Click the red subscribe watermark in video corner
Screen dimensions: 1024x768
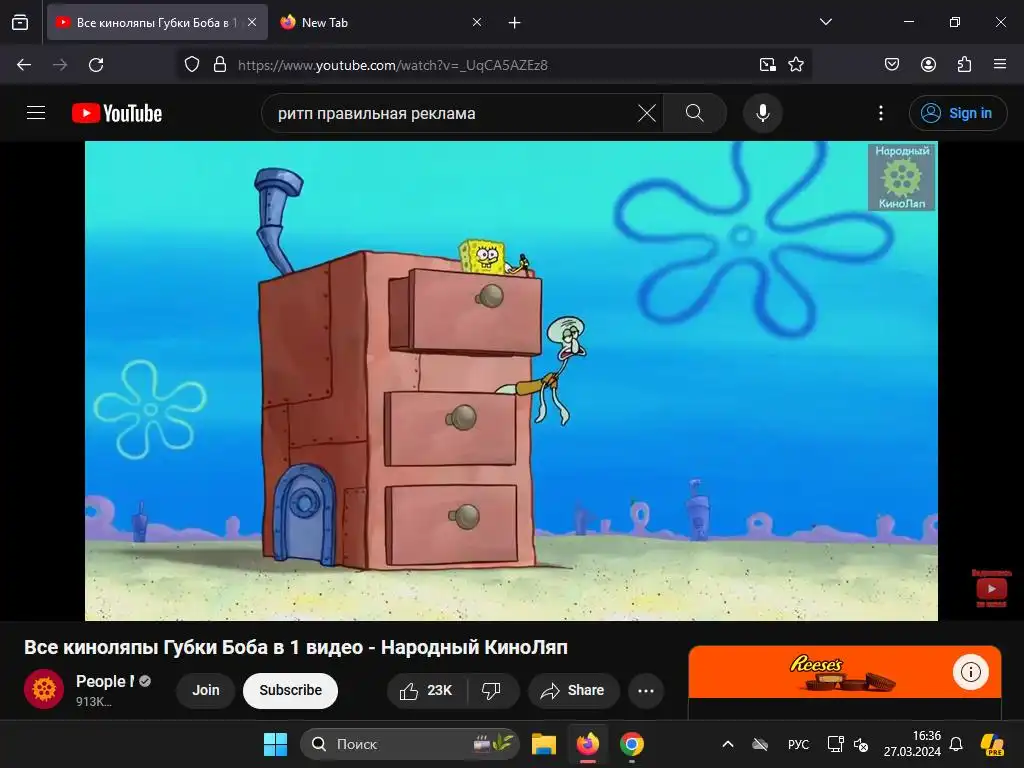991,588
